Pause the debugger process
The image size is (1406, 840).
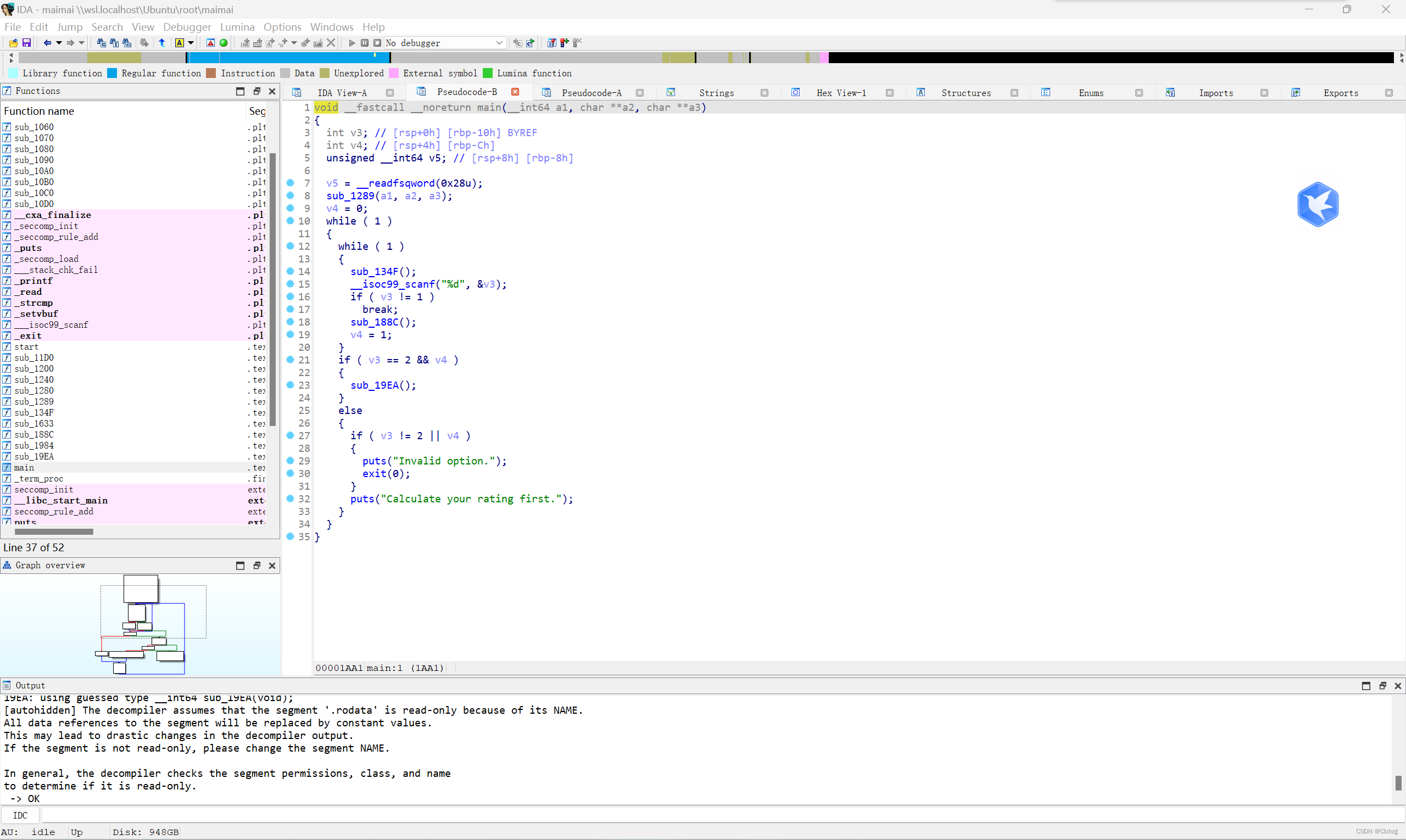point(365,42)
